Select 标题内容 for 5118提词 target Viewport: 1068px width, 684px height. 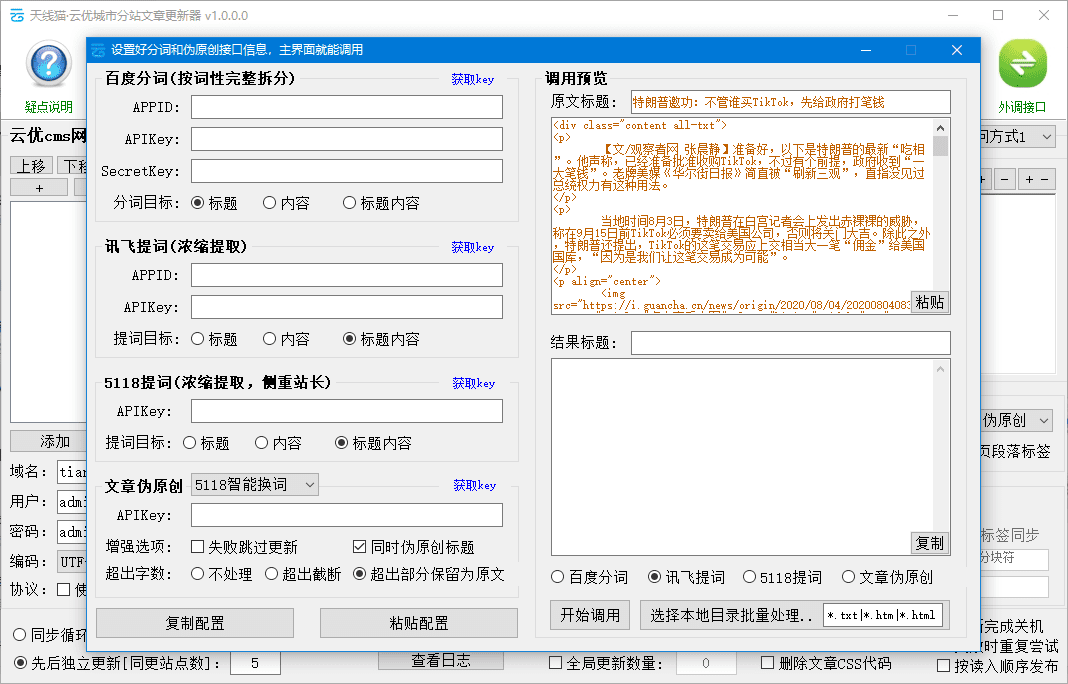(x=341, y=443)
